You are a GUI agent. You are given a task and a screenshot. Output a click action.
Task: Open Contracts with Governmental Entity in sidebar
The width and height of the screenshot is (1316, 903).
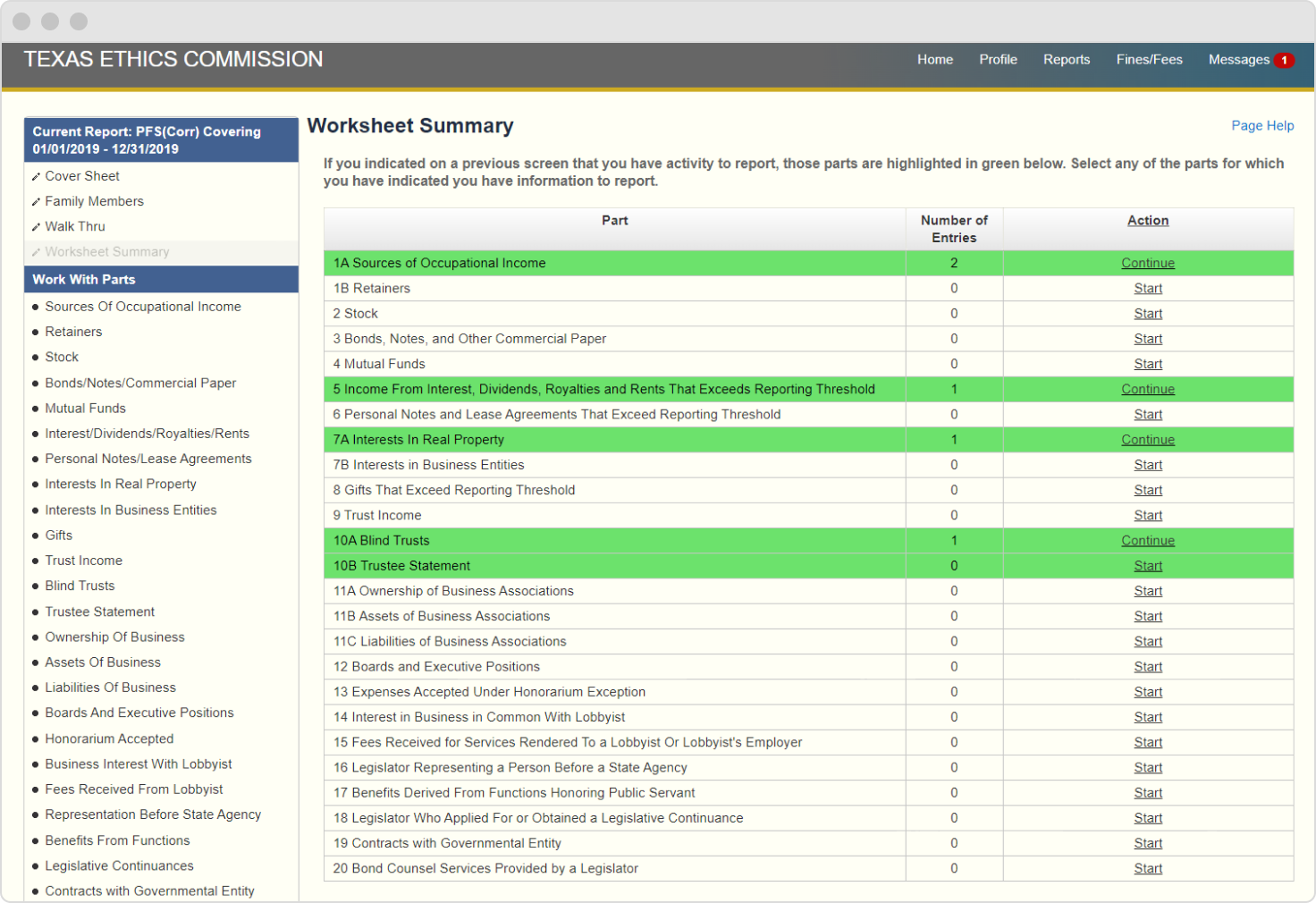[x=149, y=890]
